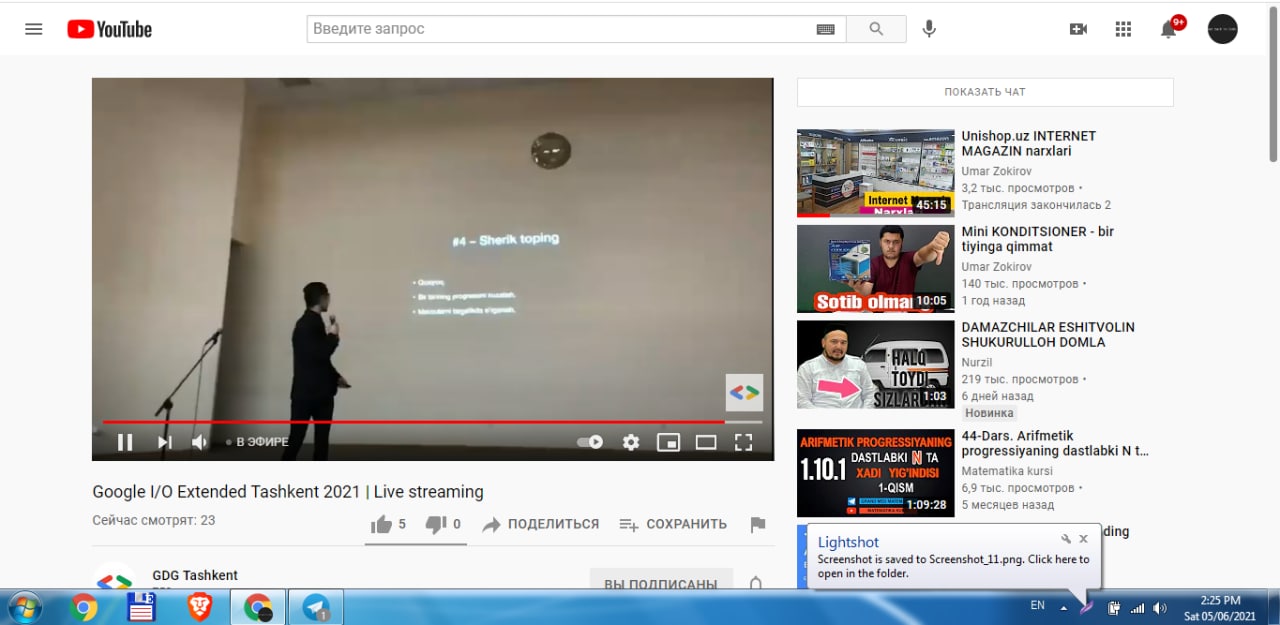1280x625 pixels.
Task: Switch to the first Chrome taskbar icon
Action: click(x=84, y=607)
